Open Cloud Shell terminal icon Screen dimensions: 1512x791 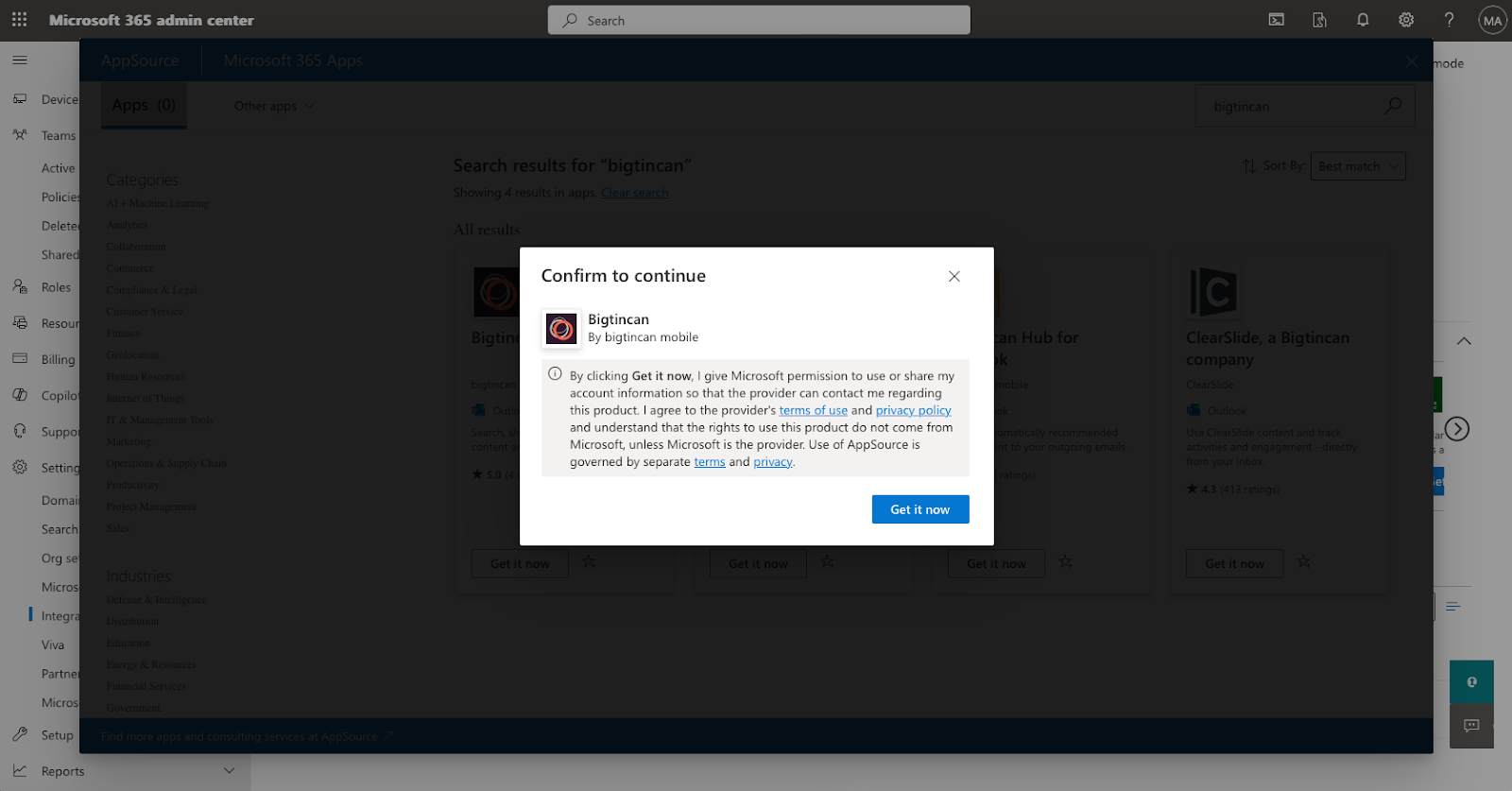click(1276, 20)
